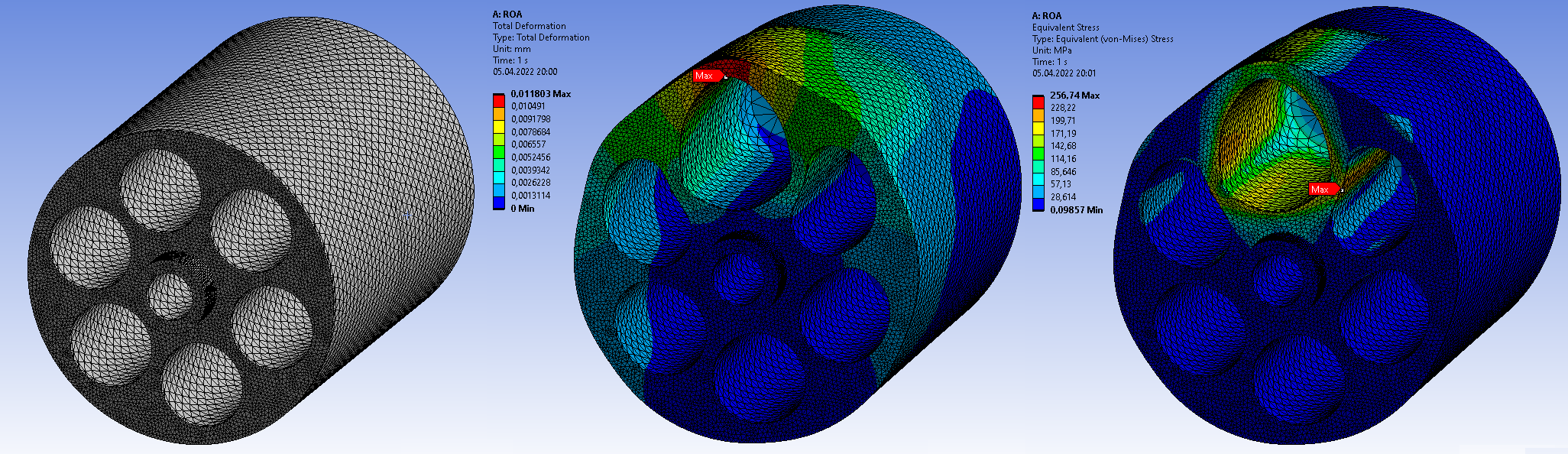Click the 'Unit: MPa' label

(1052, 50)
